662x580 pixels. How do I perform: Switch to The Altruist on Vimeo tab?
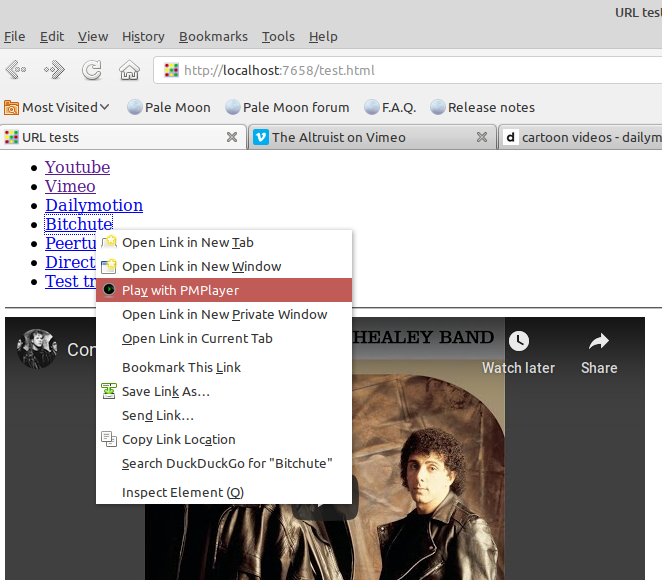(372, 137)
